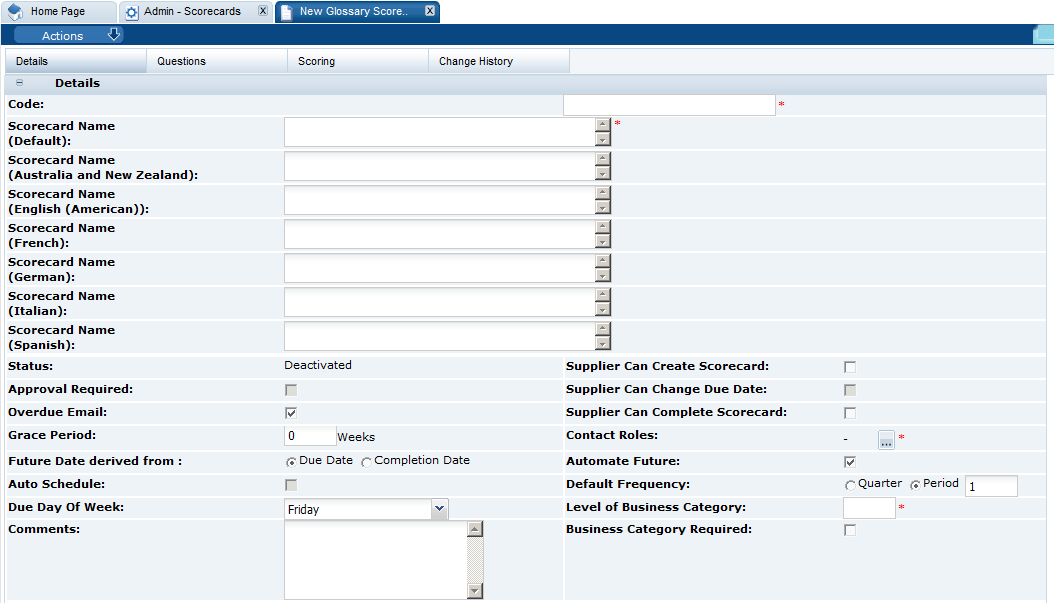Switch to the Questions tab
Image resolution: width=1054 pixels, height=603 pixels.
pyautogui.click(x=181, y=60)
